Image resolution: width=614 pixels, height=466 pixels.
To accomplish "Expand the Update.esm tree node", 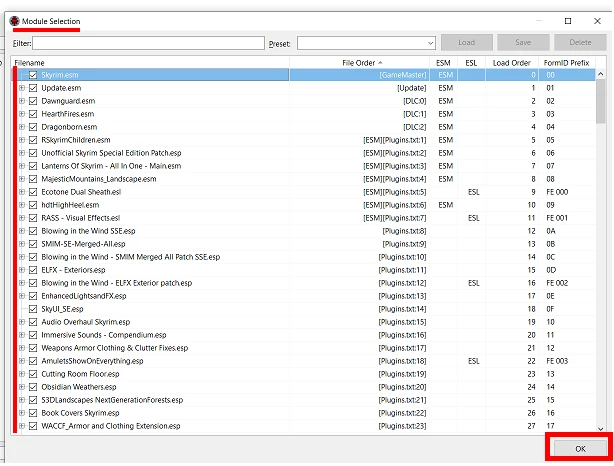I will click(x=22, y=88).
